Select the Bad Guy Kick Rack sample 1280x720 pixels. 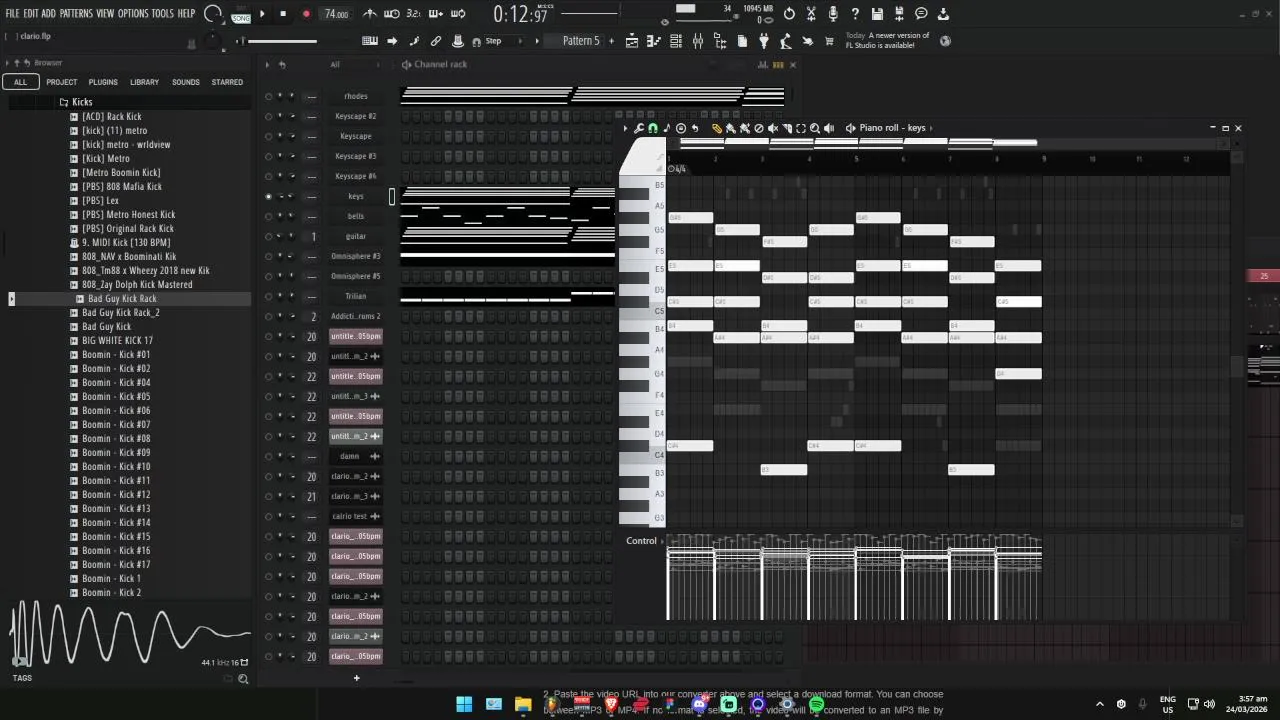click(x=122, y=299)
